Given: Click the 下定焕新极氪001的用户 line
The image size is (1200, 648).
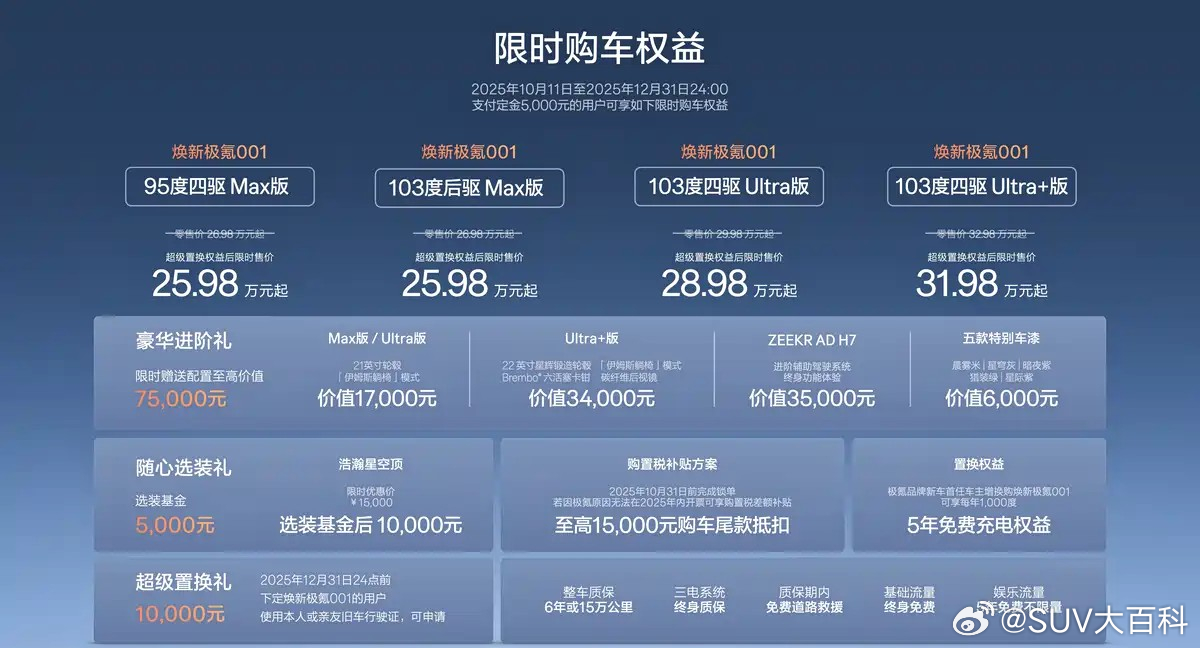Looking at the screenshot, I should tap(323, 598).
